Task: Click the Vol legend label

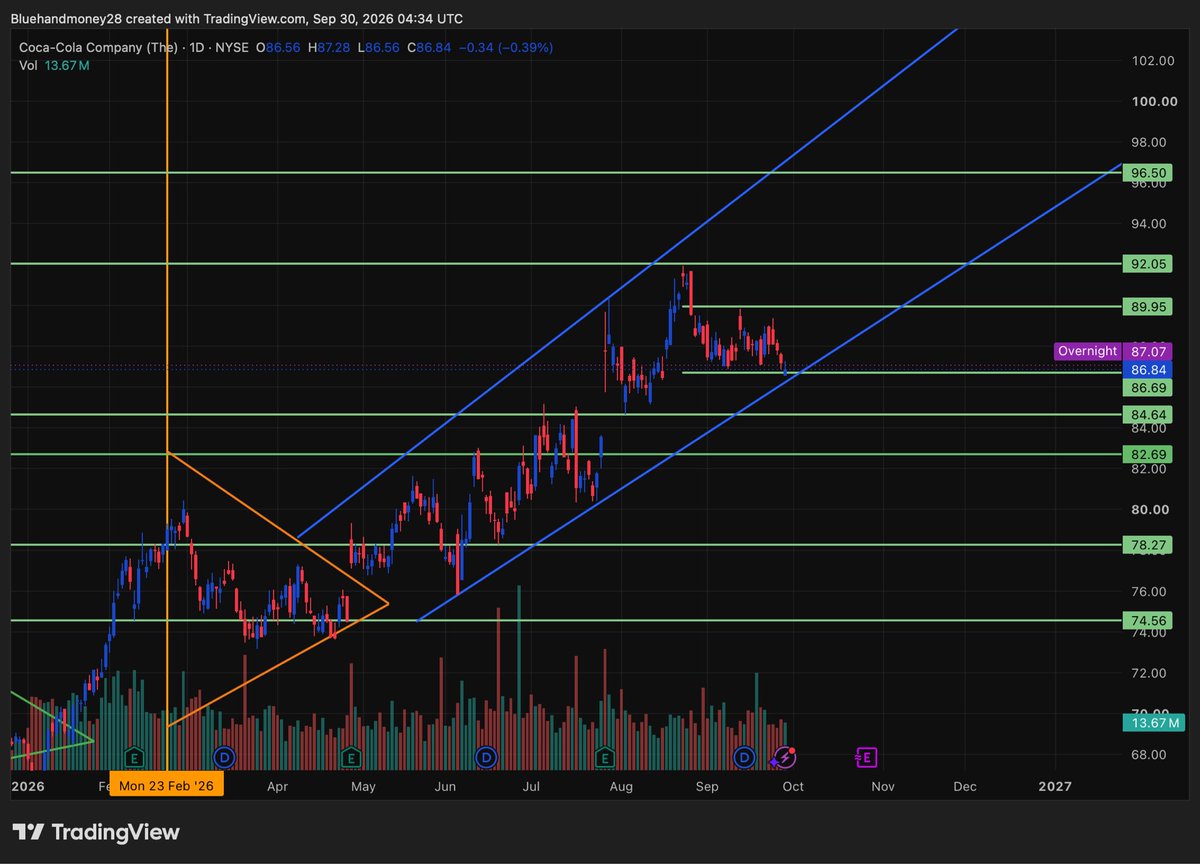Action: pyautogui.click(x=29, y=66)
